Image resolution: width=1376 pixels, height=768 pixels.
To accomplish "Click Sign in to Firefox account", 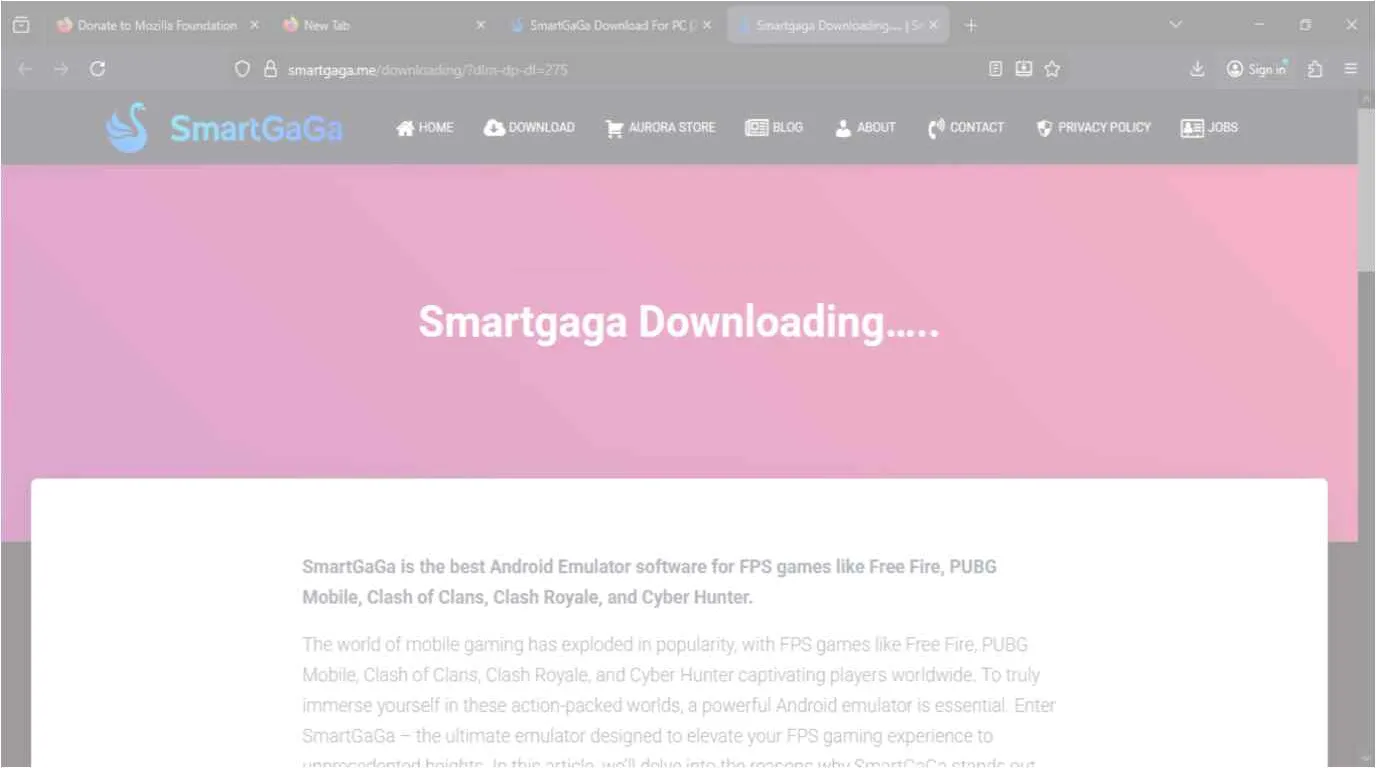I will 1257,69.
